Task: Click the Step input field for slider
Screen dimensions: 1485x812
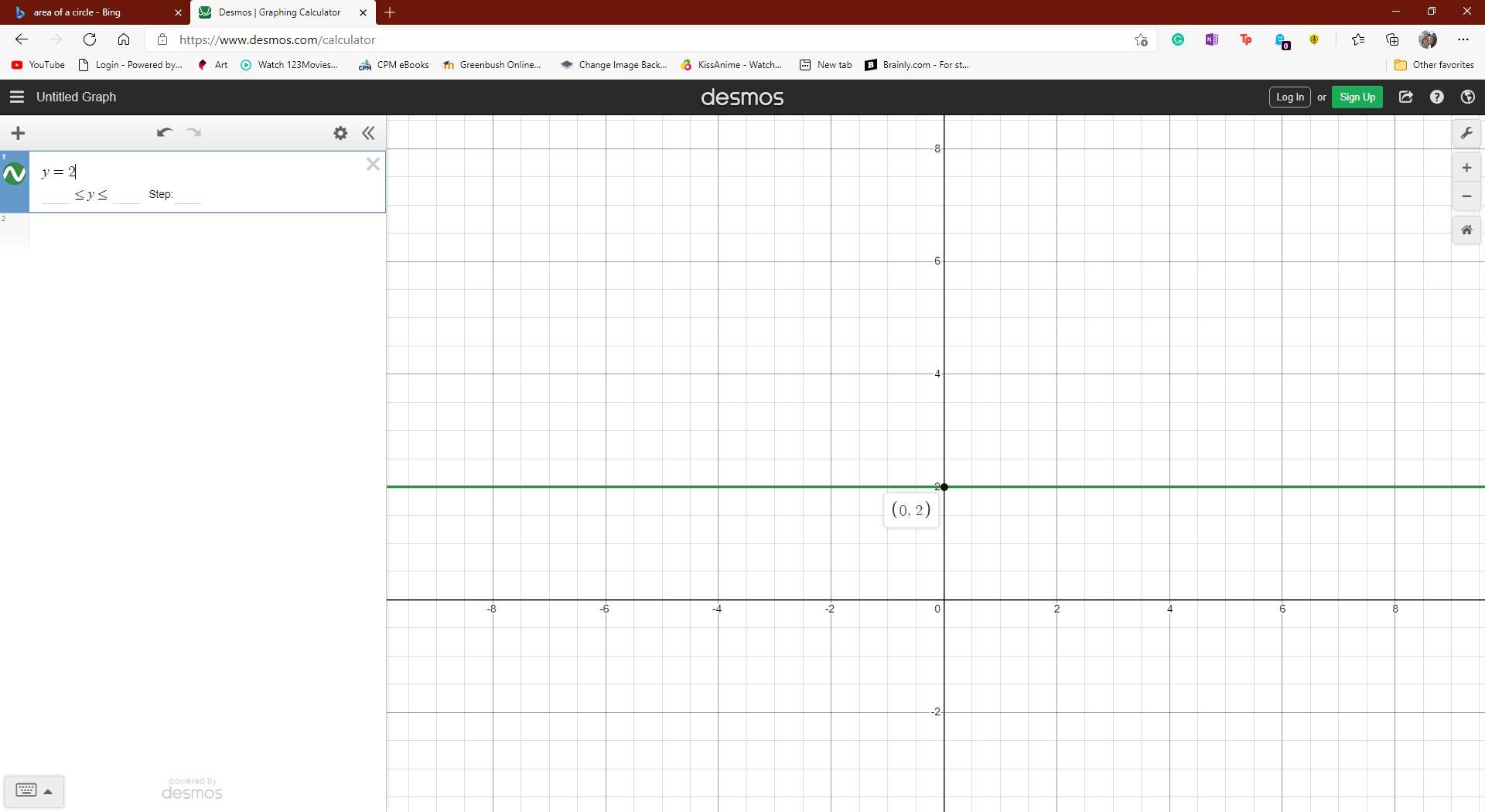Action: (188, 195)
